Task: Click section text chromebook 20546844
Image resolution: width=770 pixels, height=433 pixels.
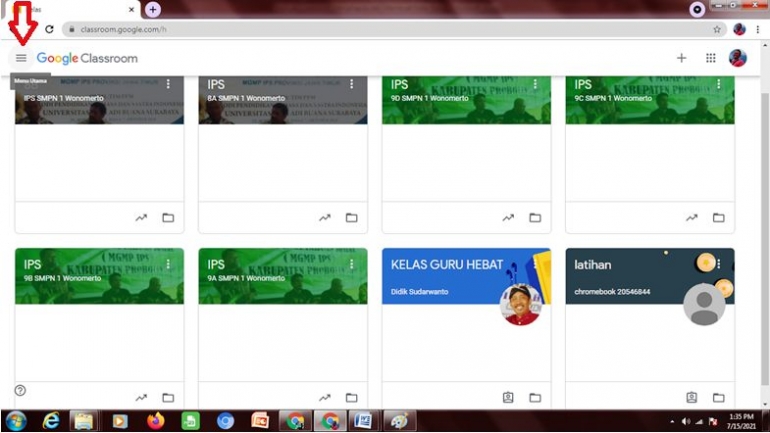Action: pos(612,292)
